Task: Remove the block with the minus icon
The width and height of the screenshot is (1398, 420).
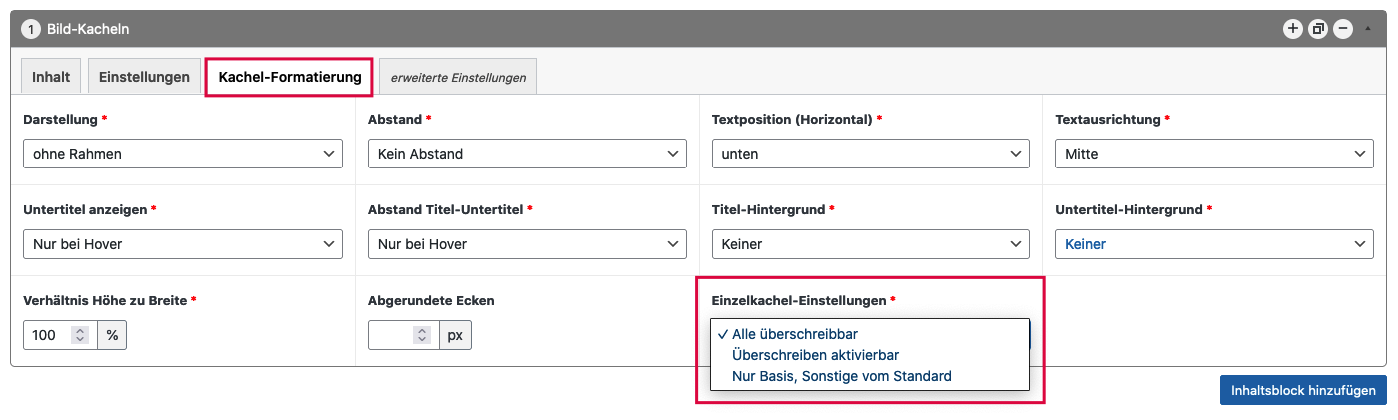Action: (x=1343, y=29)
